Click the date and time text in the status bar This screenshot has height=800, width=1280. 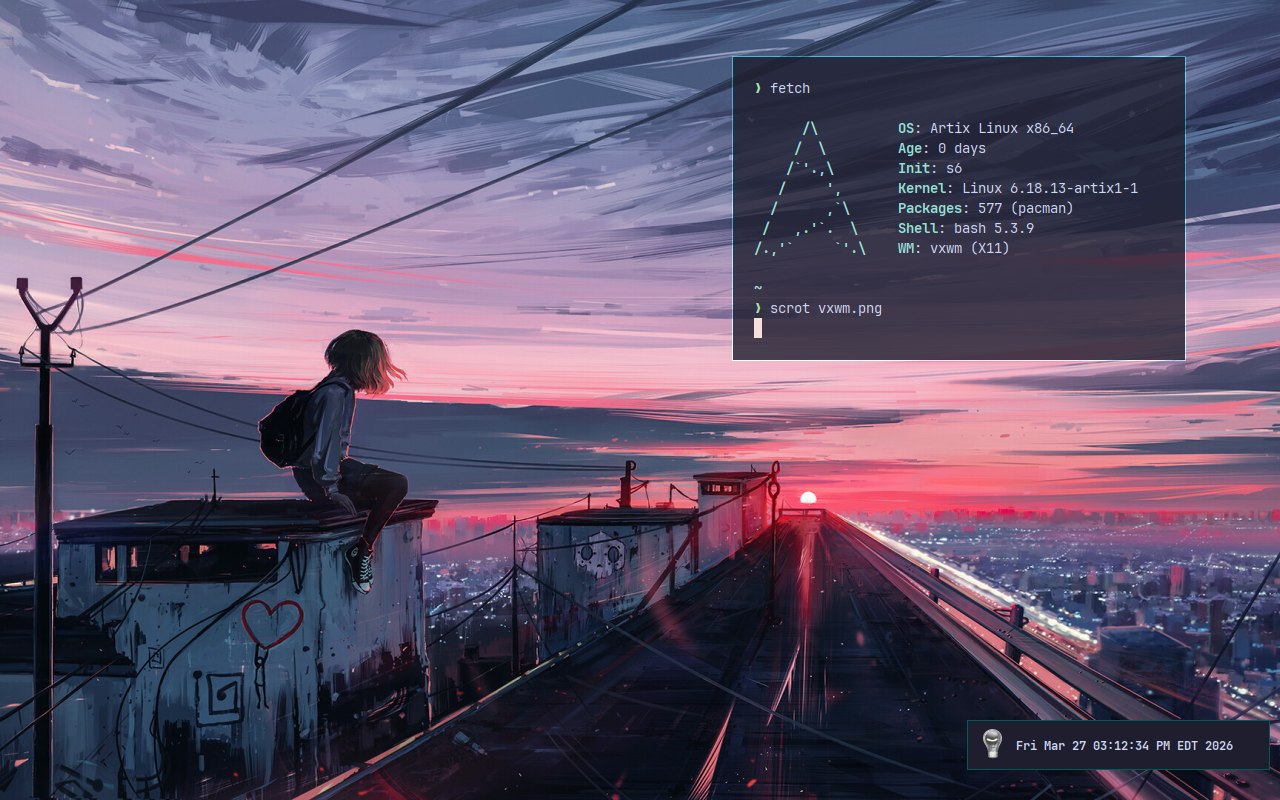1124,746
